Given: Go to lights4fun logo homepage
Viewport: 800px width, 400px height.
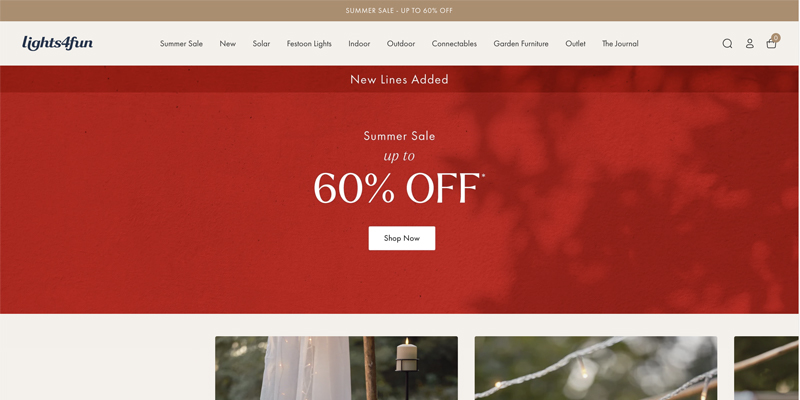Looking at the screenshot, I should (x=57, y=43).
